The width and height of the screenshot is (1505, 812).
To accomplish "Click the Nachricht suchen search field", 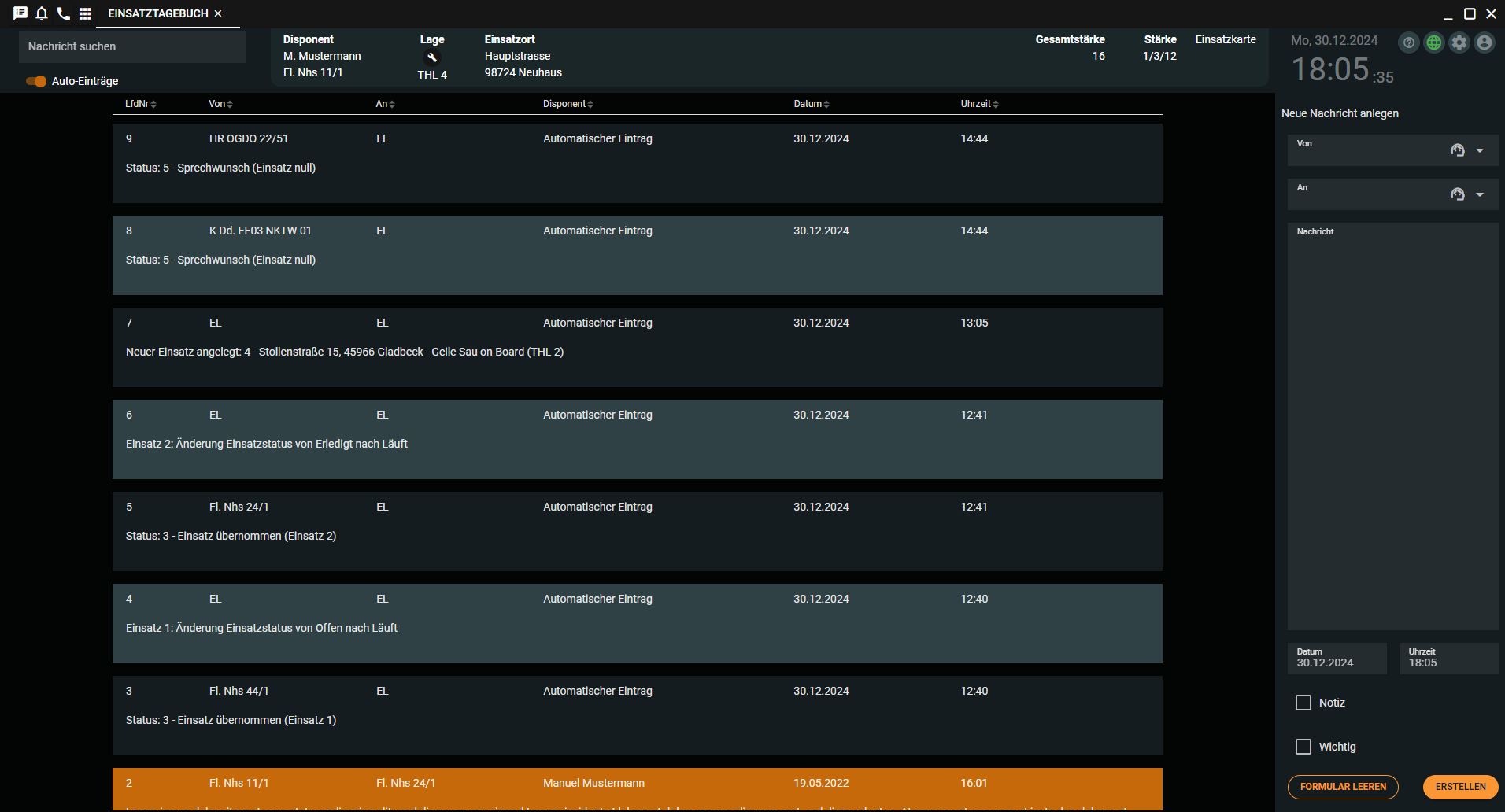I will click(x=132, y=46).
